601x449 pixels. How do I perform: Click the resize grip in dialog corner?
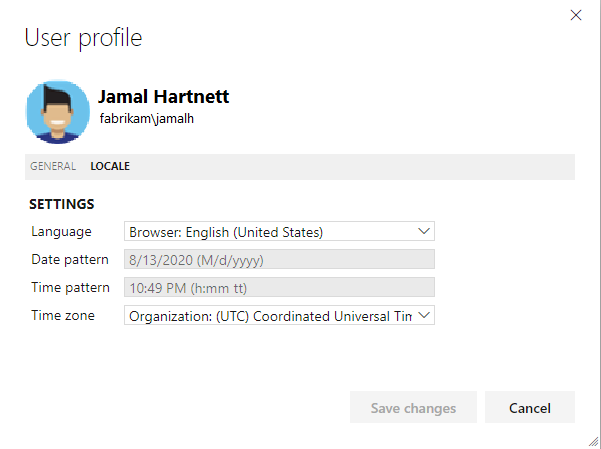point(592,440)
